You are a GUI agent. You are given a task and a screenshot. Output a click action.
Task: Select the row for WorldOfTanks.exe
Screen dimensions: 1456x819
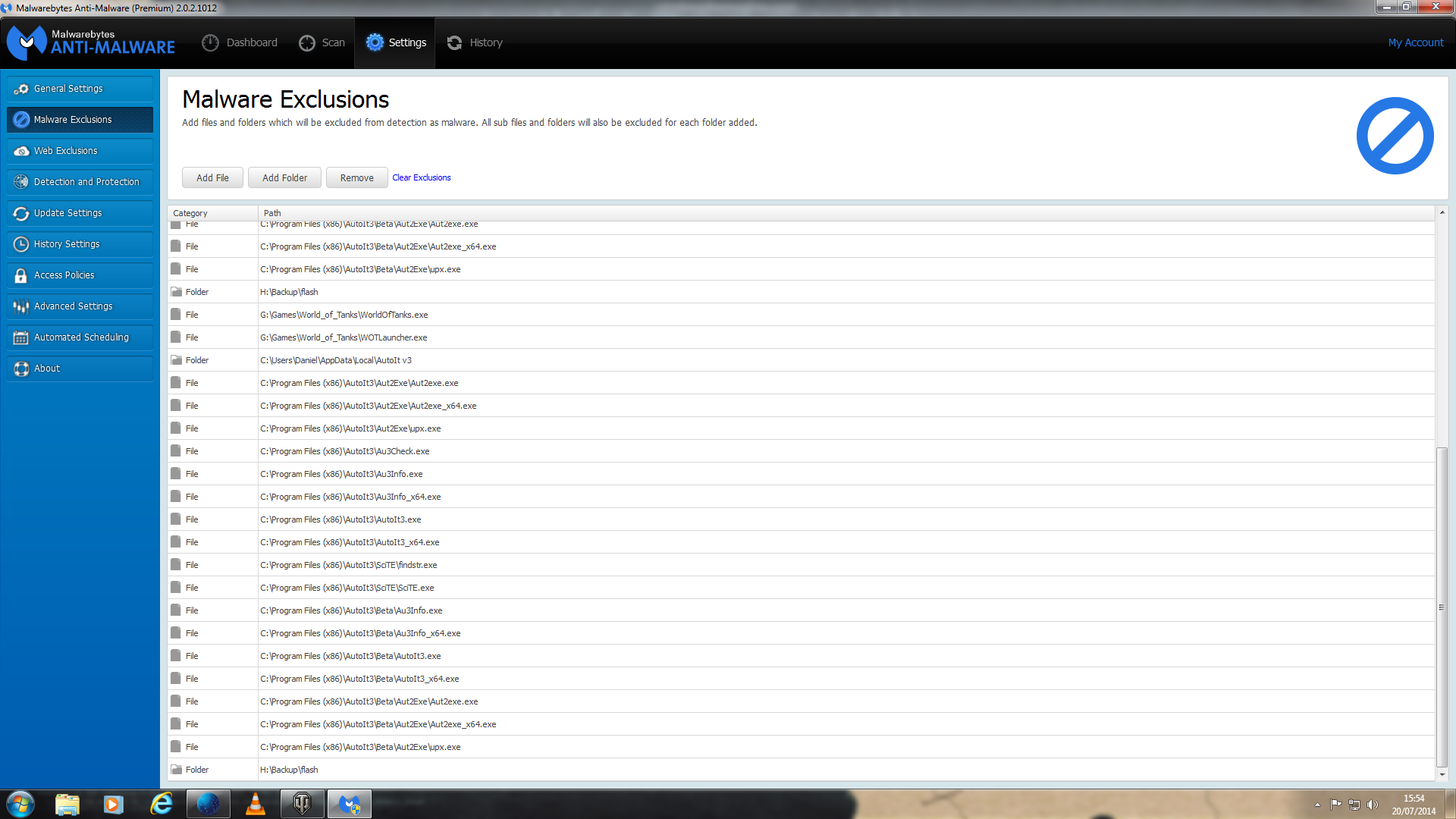coord(801,315)
